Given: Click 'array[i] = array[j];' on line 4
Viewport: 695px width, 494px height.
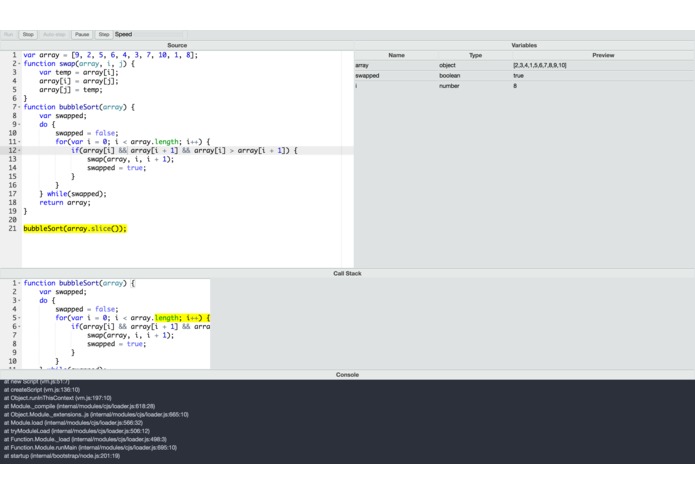Looking at the screenshot, I should coord(79,81).
